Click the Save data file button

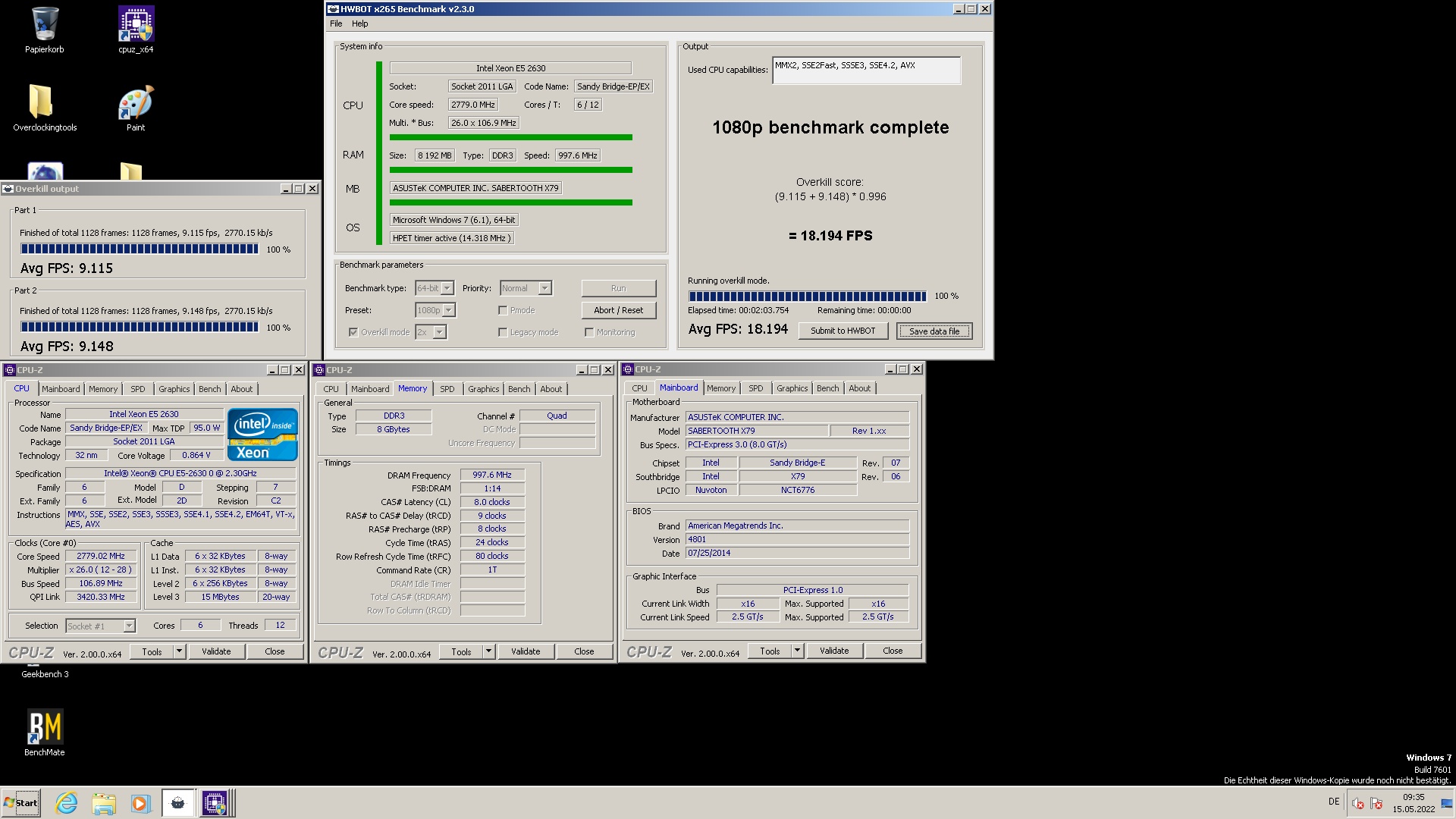coord(934,331)
